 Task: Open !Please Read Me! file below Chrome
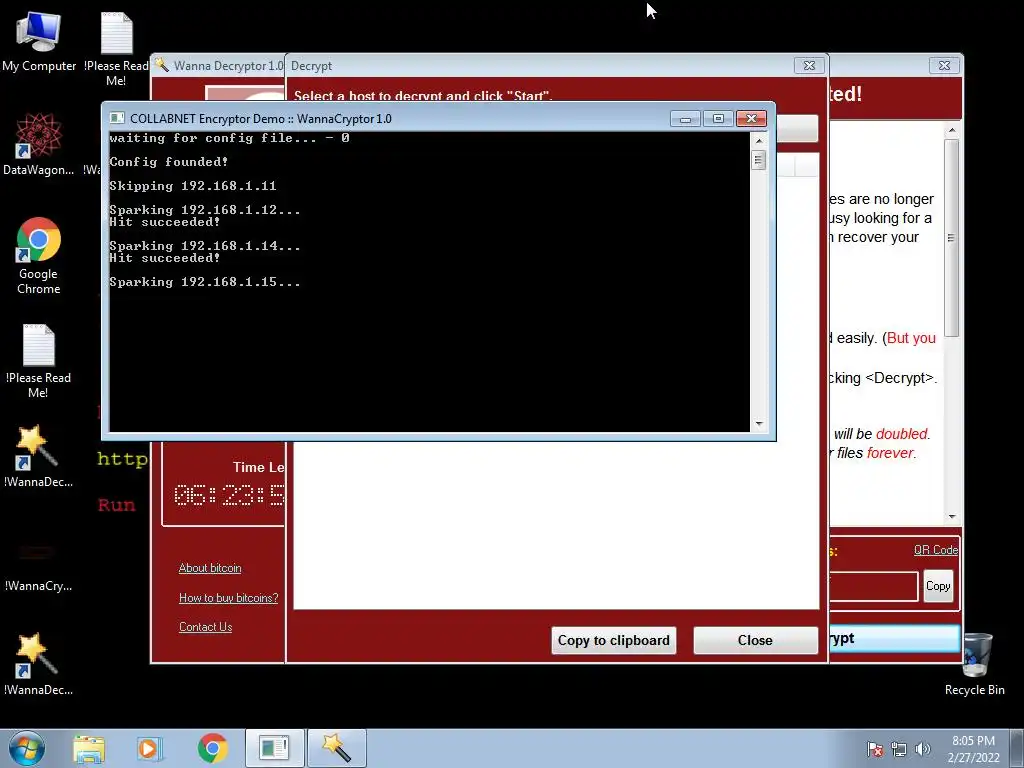(39, 360)
